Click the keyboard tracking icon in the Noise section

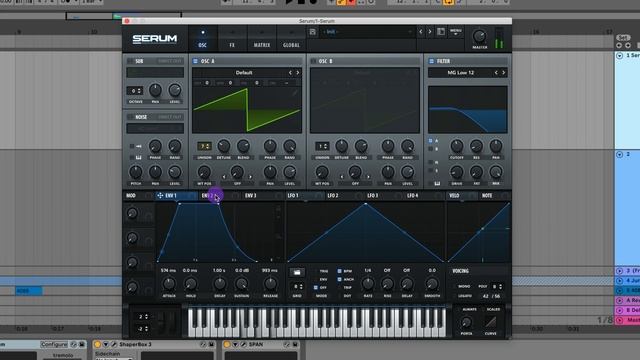pyautogui.click(x=138, y=158)
